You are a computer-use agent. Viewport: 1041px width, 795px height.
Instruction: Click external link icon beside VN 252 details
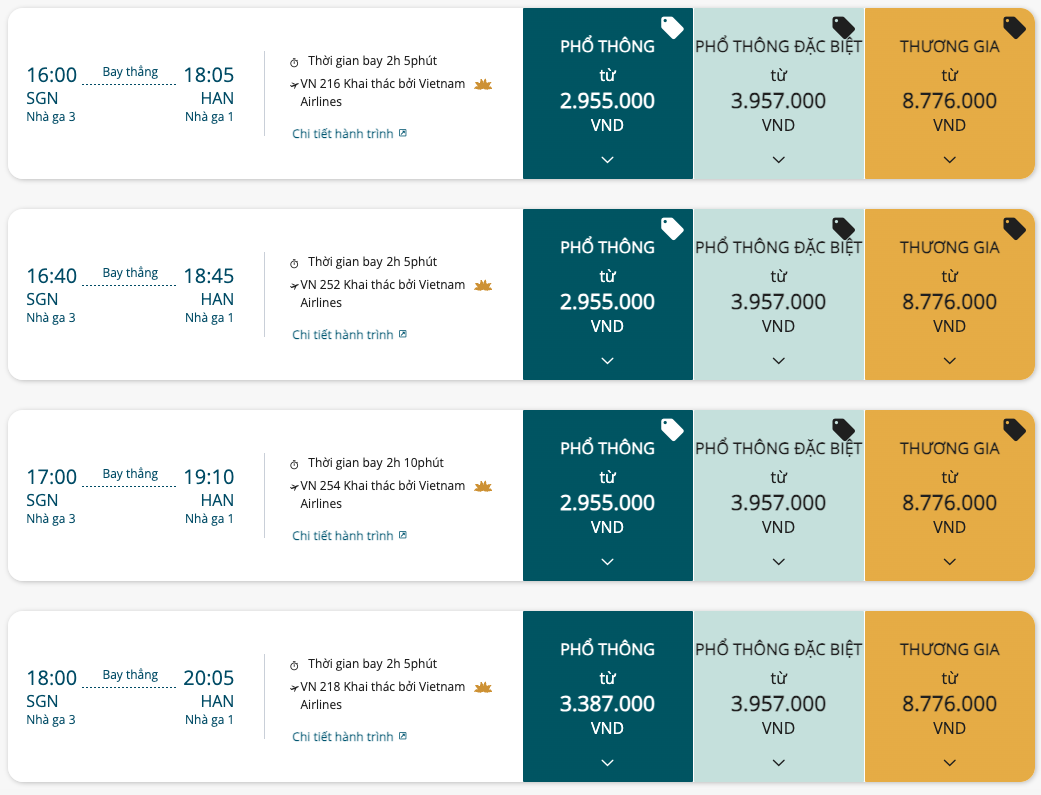(403, 334)
